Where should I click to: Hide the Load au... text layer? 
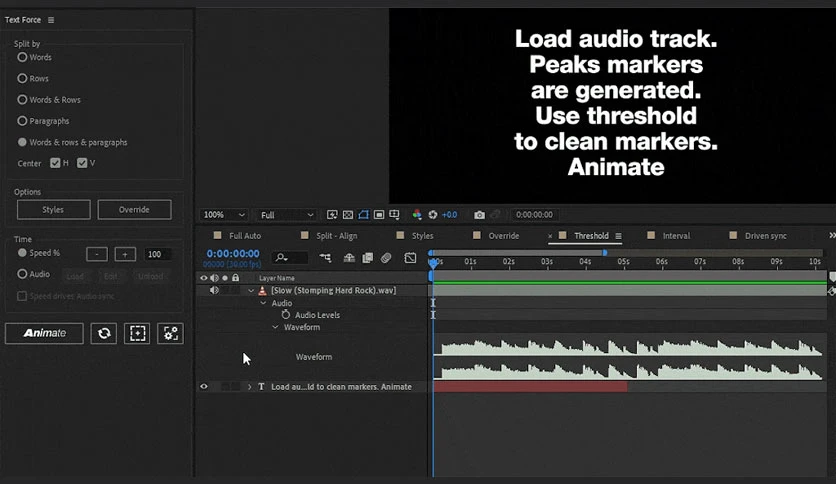pyautogui.click(x=204, y=386)
